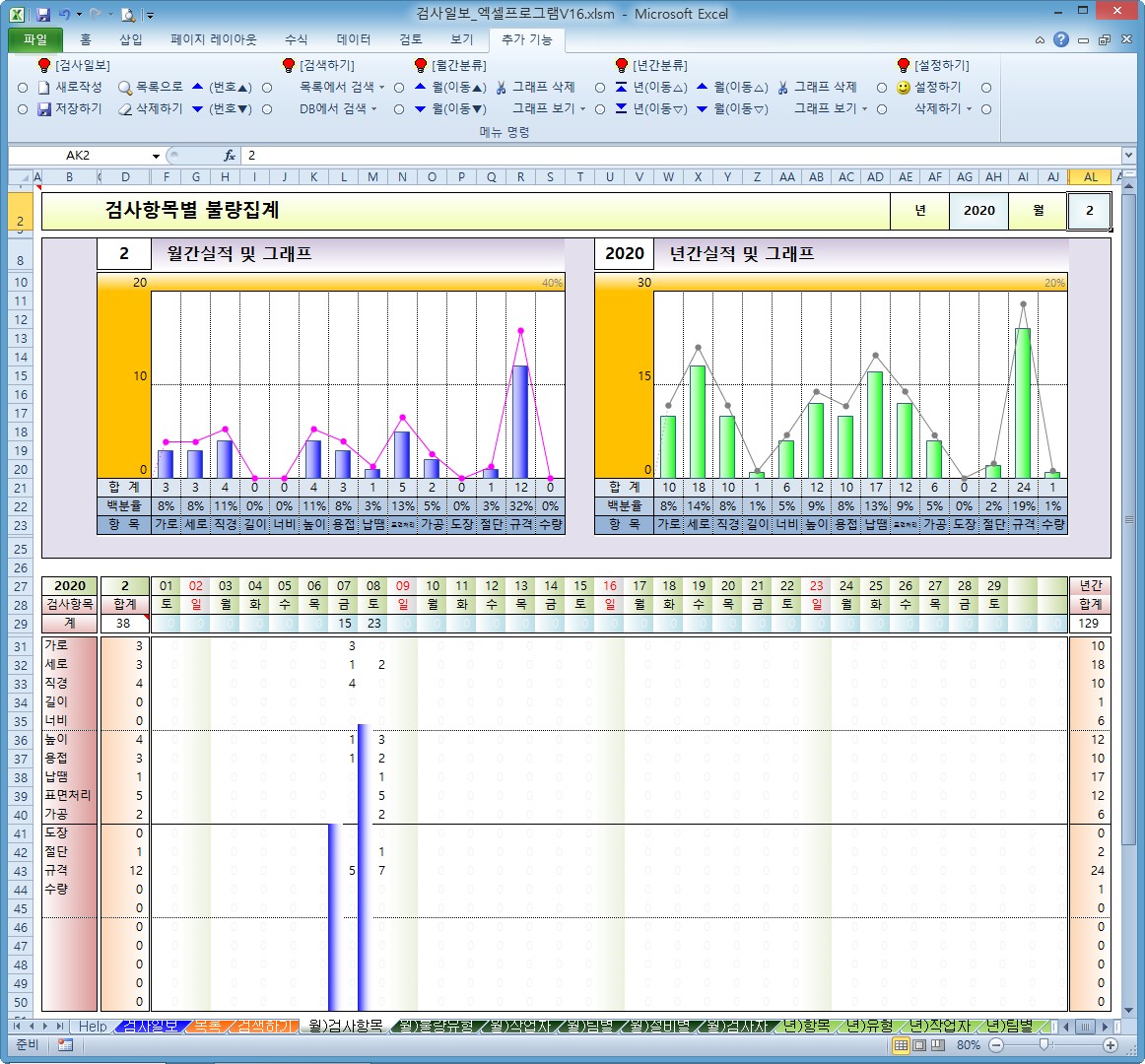Image resolution: width=1145 pixels, height=1064 pixels.
Task: Expand the 목록에서 검색 dropdown
Action: pos(342,87)
